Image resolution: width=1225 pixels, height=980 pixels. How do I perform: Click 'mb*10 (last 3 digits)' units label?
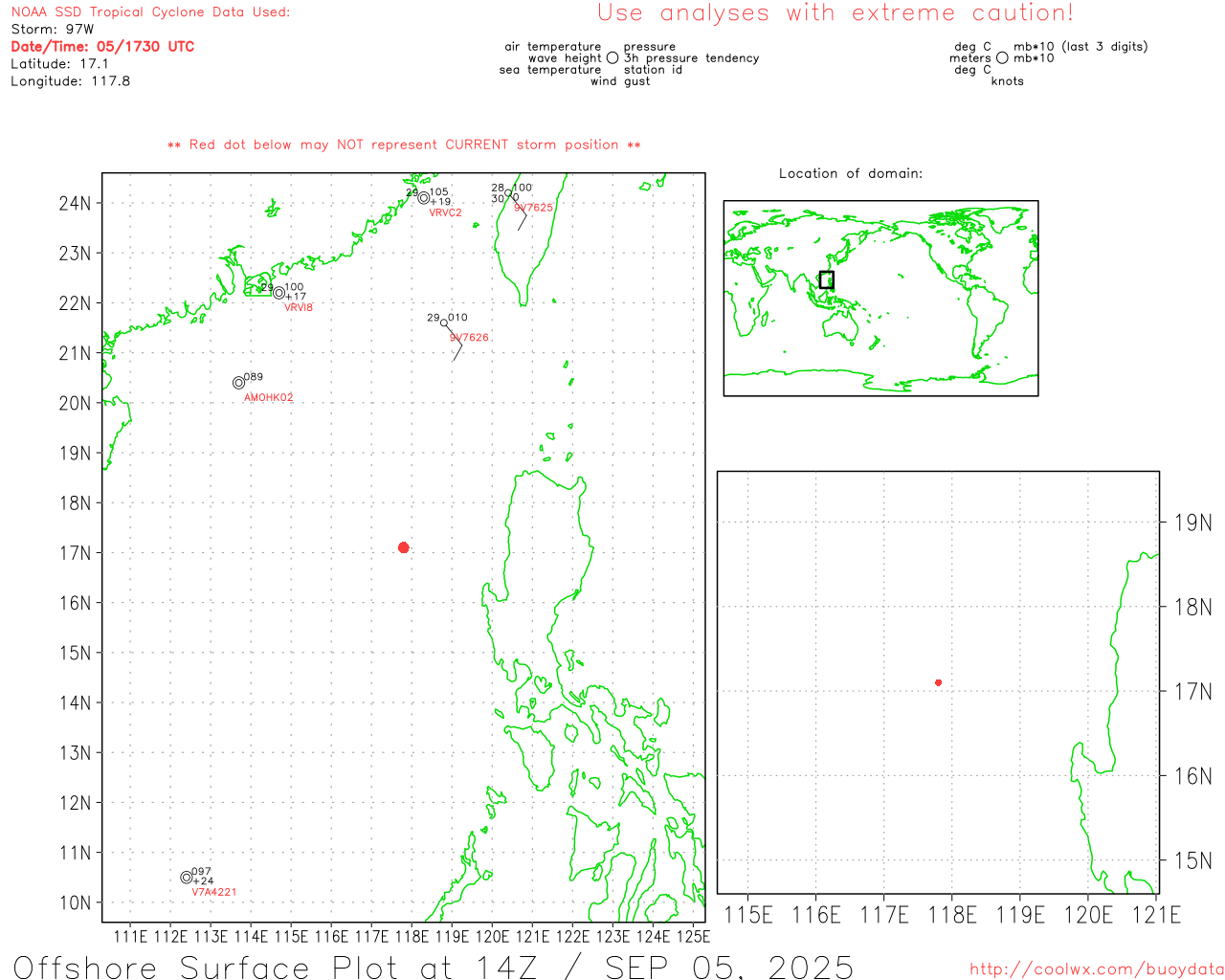point(1080,47)
